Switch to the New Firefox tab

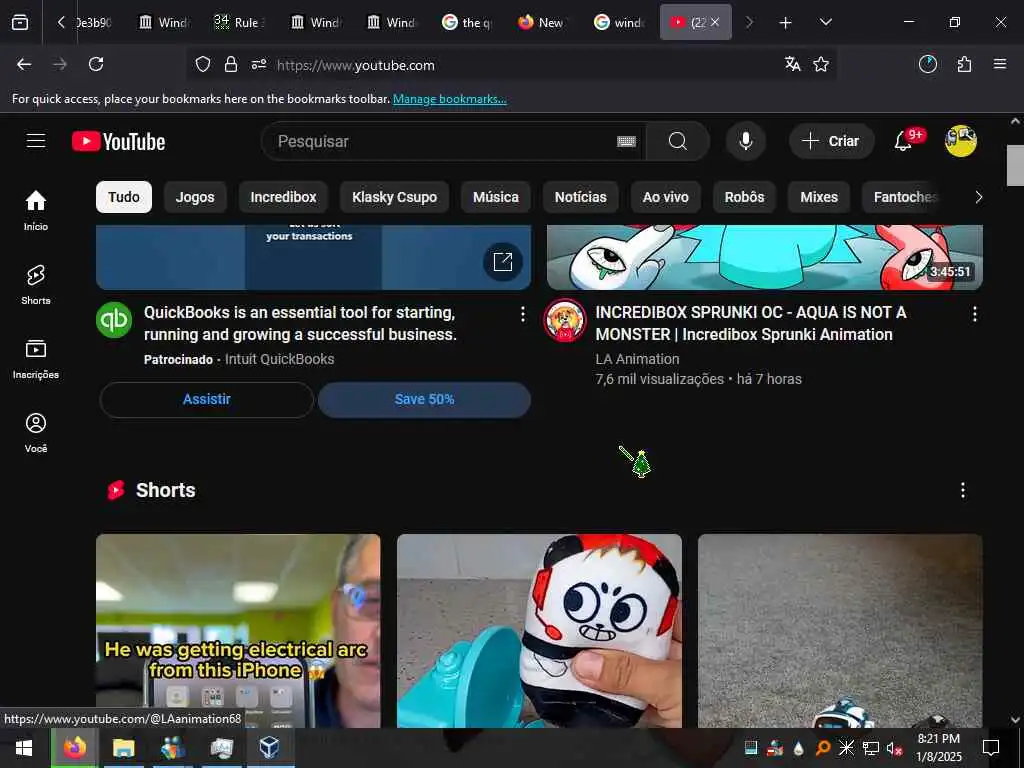(542, 22)
